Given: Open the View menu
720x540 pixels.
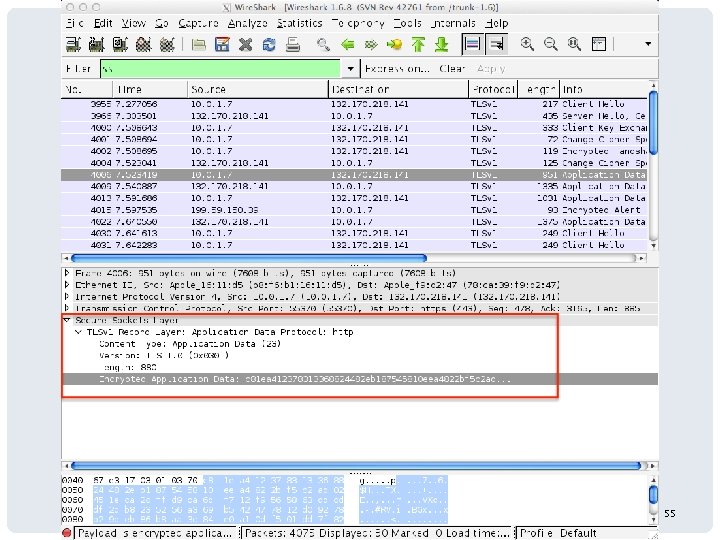Looking at the screenshot, I should pyautogui.click(x=134, y=23).
